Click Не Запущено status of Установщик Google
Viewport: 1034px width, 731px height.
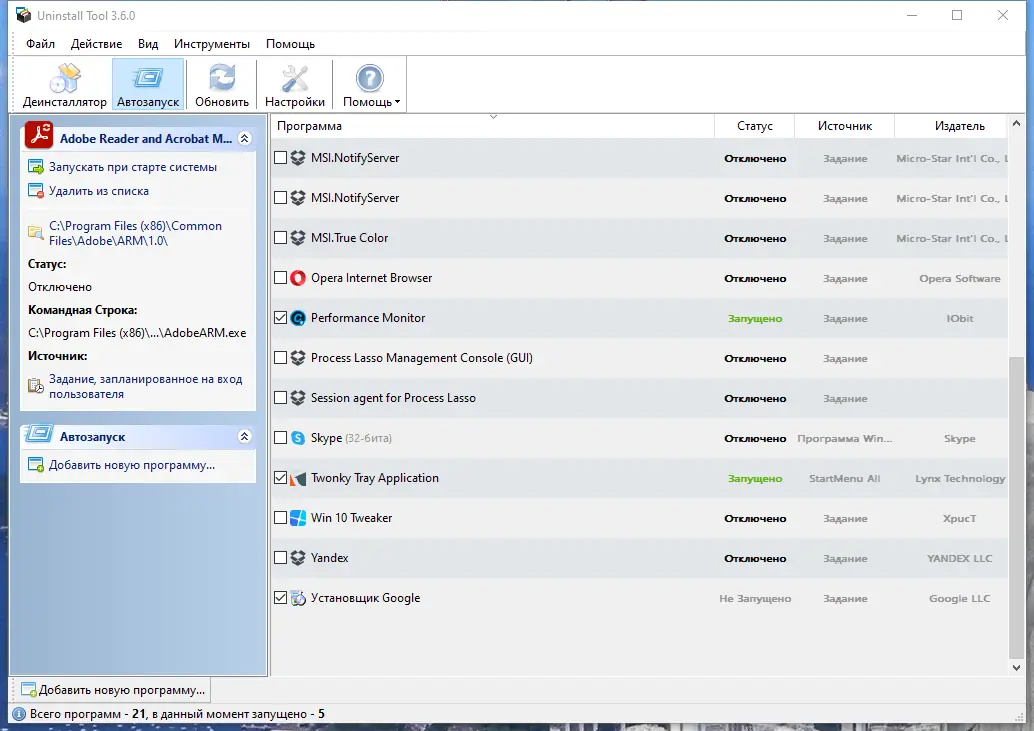click(x=755, y=599)
